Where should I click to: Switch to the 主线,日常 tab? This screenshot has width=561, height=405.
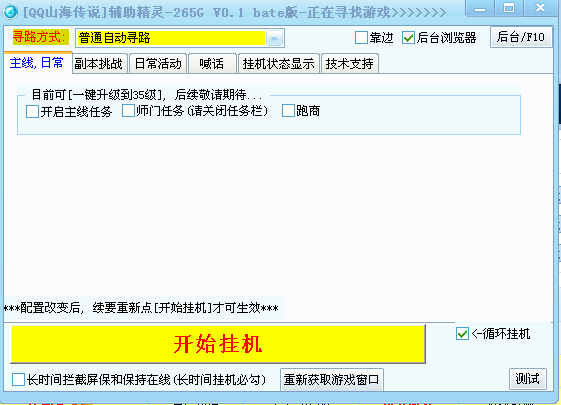[x=37, y=63]
